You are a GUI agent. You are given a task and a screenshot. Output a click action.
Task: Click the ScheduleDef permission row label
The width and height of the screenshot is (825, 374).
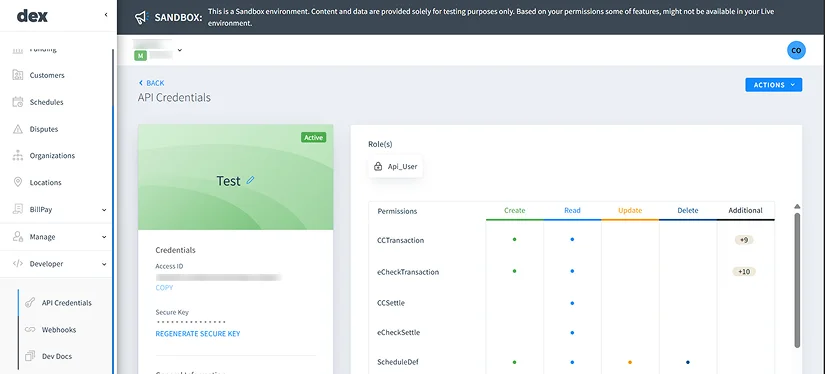coord(398,362)
